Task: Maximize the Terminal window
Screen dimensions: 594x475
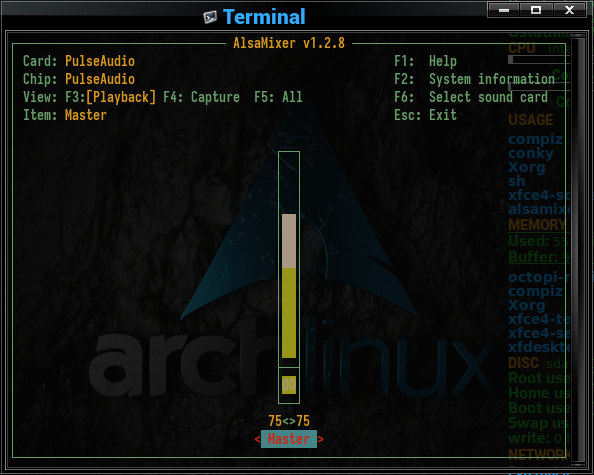Action: pyautogui.click(x=536, y=10)
